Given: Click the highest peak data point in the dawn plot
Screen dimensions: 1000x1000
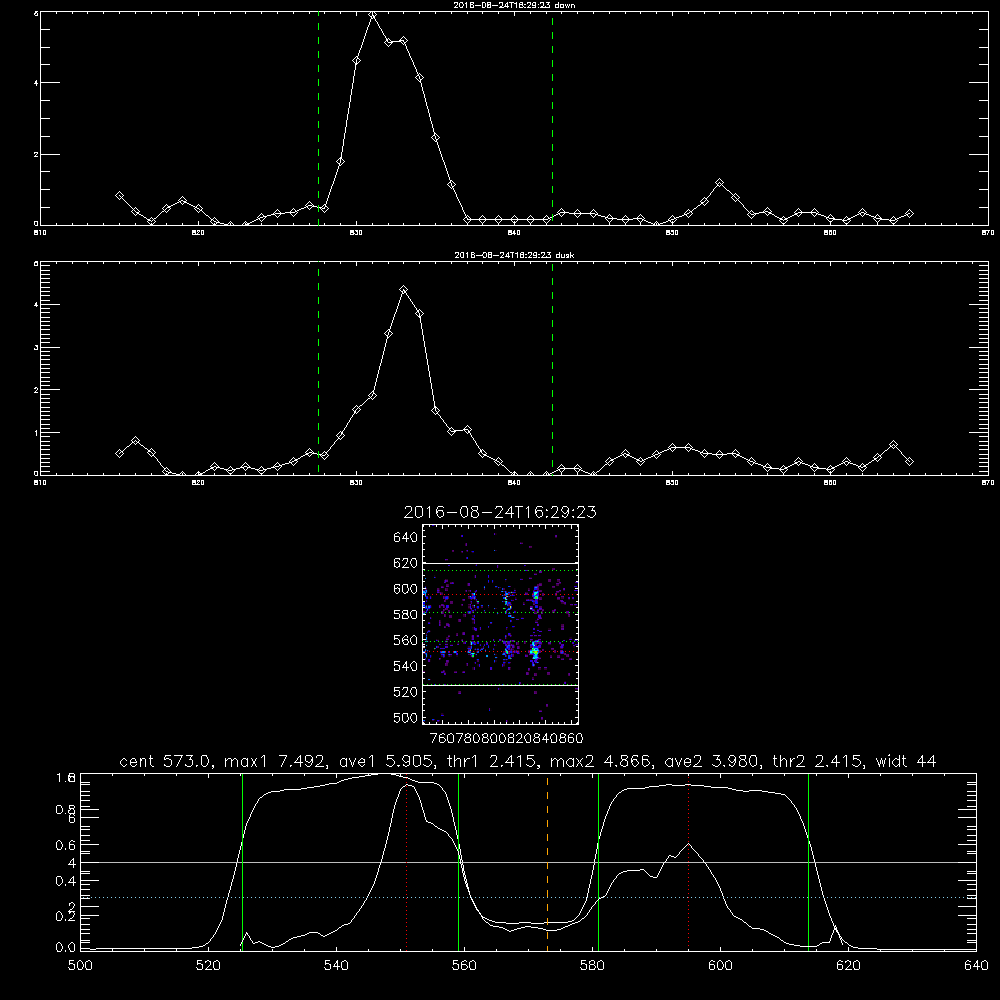Looking at the screenshot, I should point(372,15).
